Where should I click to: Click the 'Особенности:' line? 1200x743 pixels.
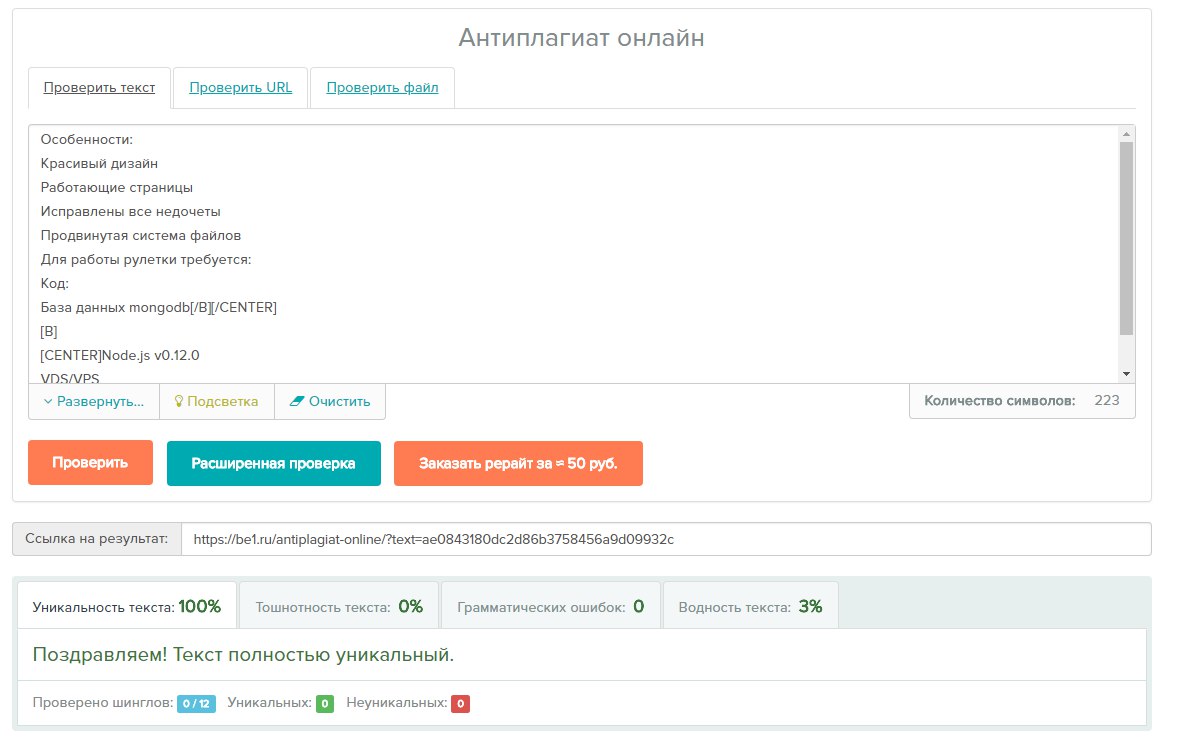click(87, 139)
